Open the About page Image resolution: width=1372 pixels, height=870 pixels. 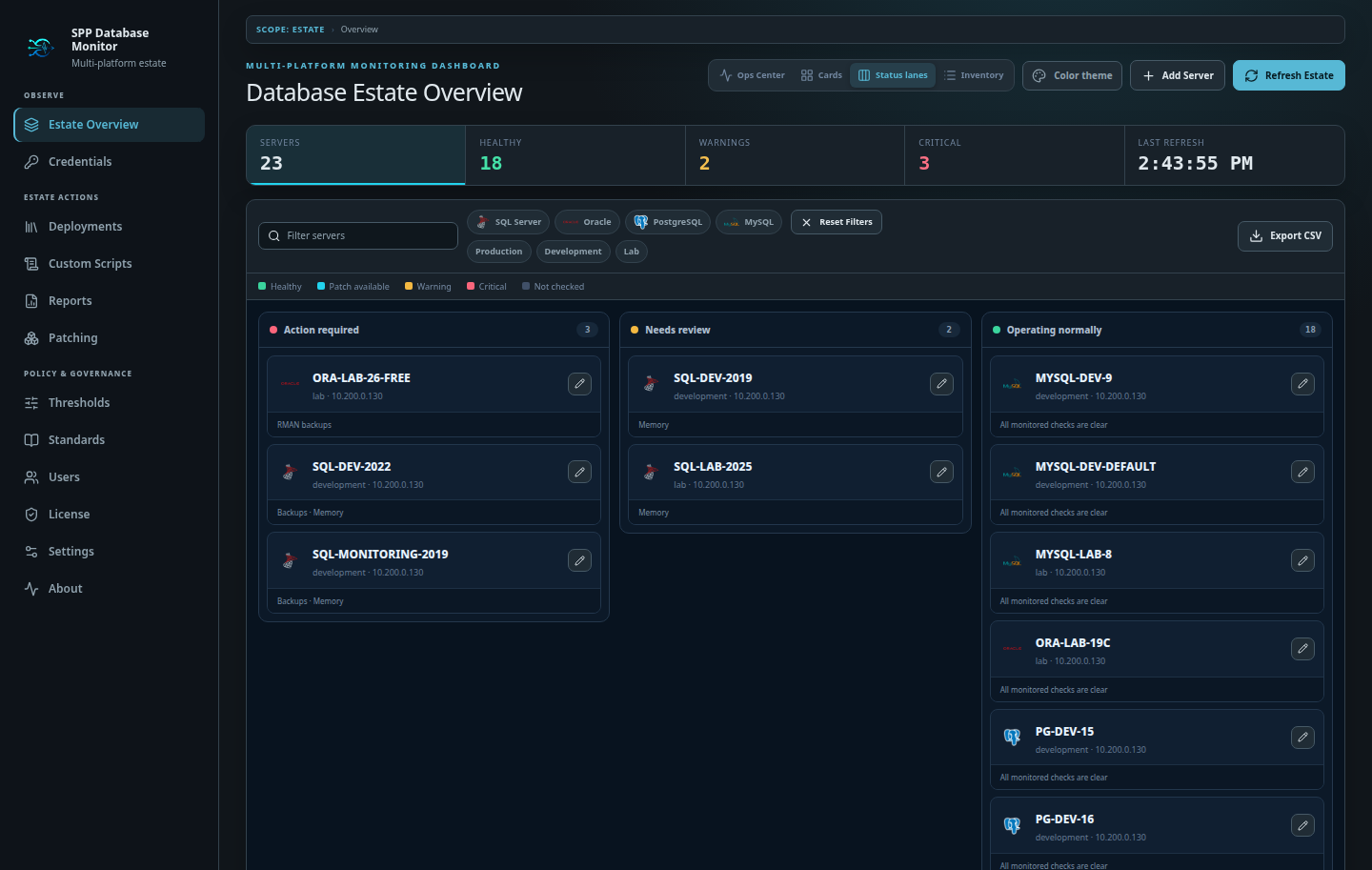pyautogui.click(x=110, y=589)
